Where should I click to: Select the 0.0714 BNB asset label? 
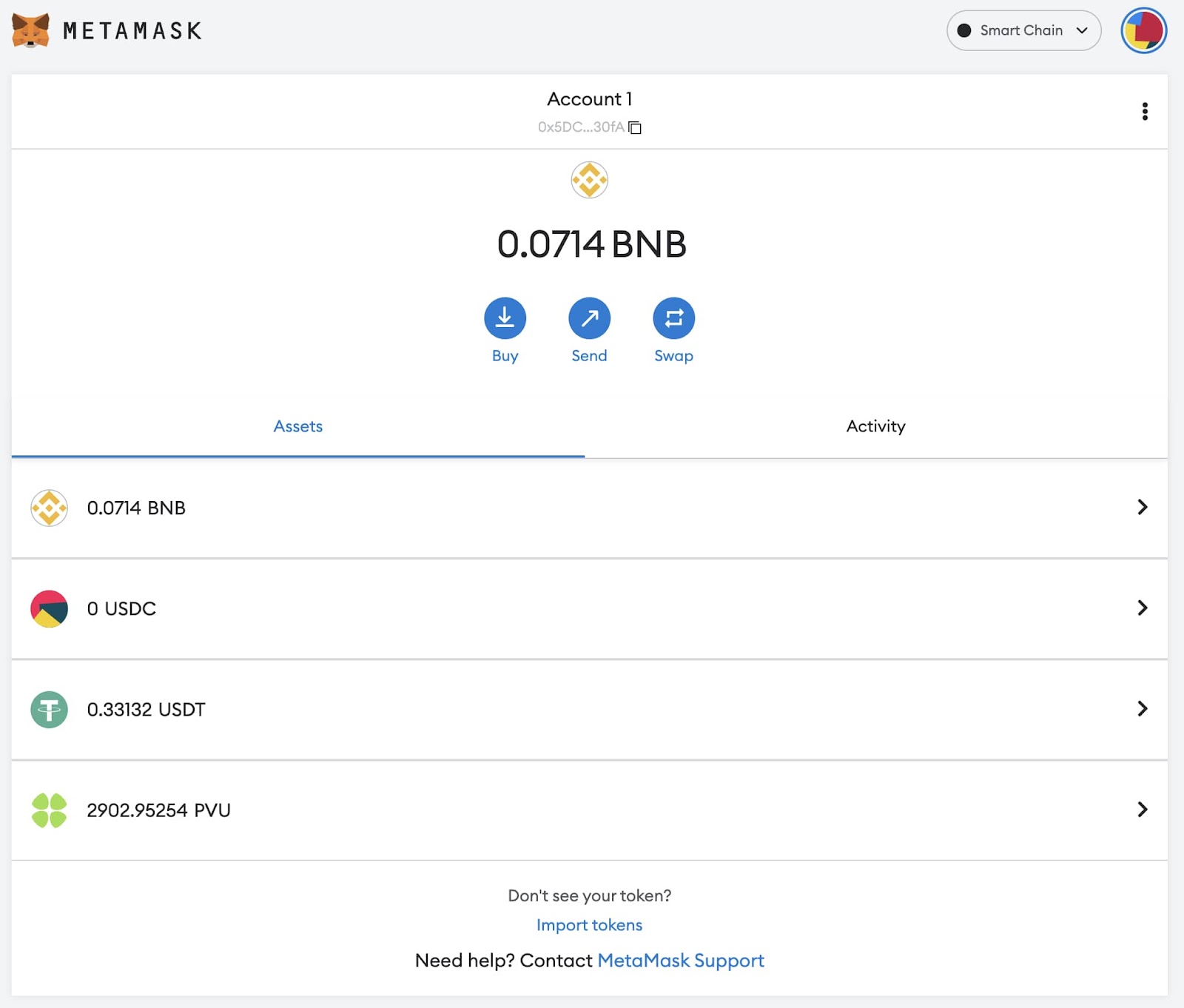coord(136,508)
